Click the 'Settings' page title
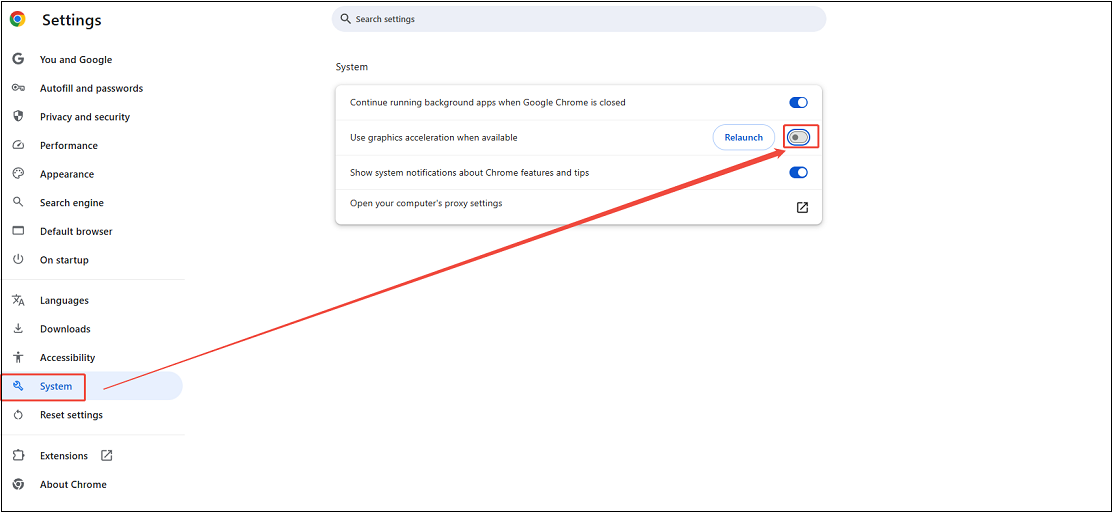Viewport: 1112px width, 512px height. tap(72, 21)
